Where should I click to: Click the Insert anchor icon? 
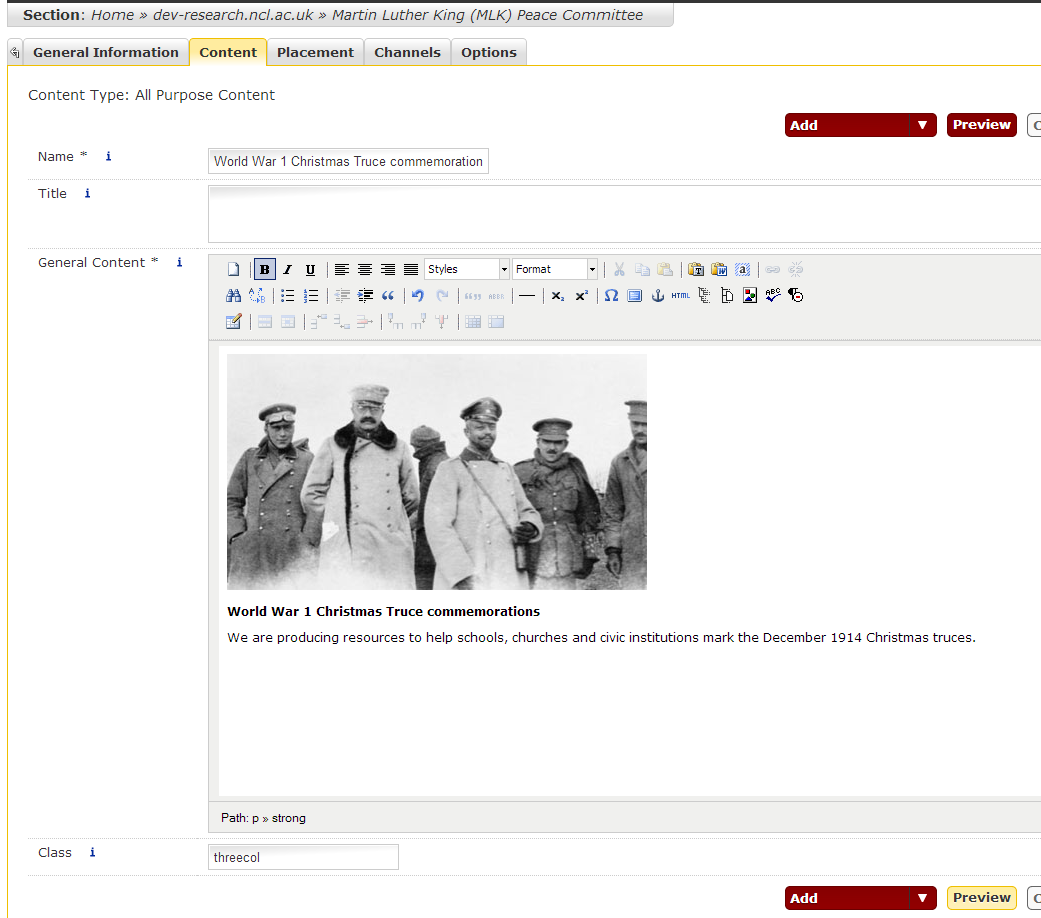[x=658, y=295]
